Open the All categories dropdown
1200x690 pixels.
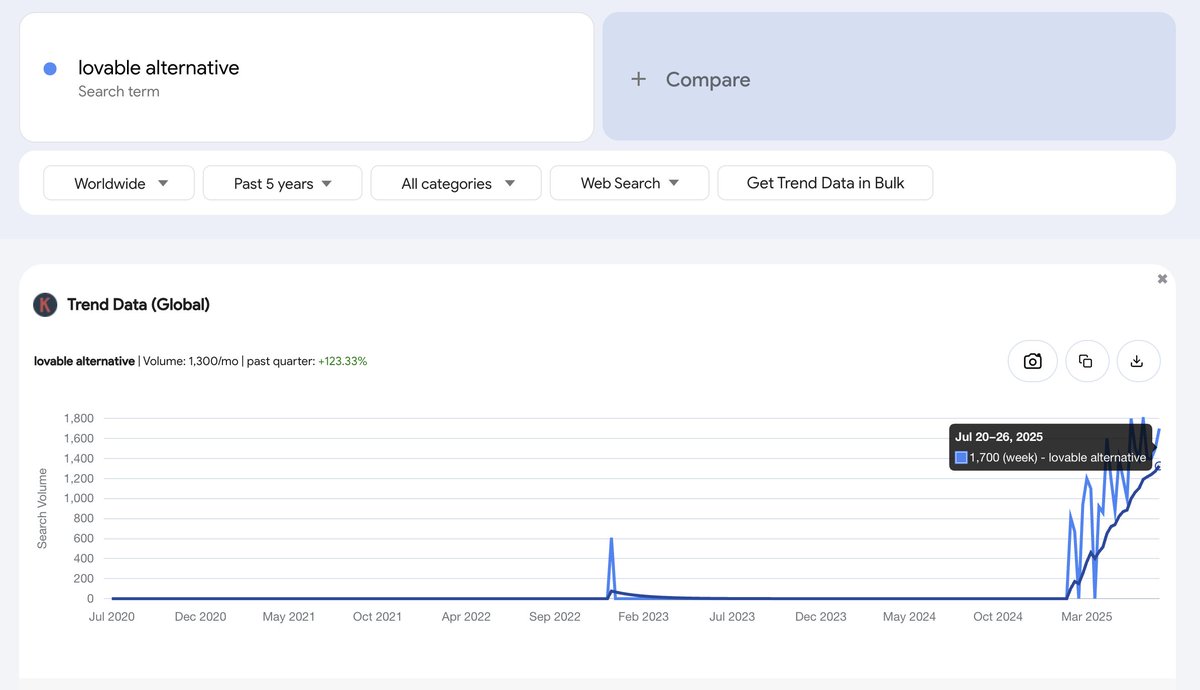pos(456,183)
